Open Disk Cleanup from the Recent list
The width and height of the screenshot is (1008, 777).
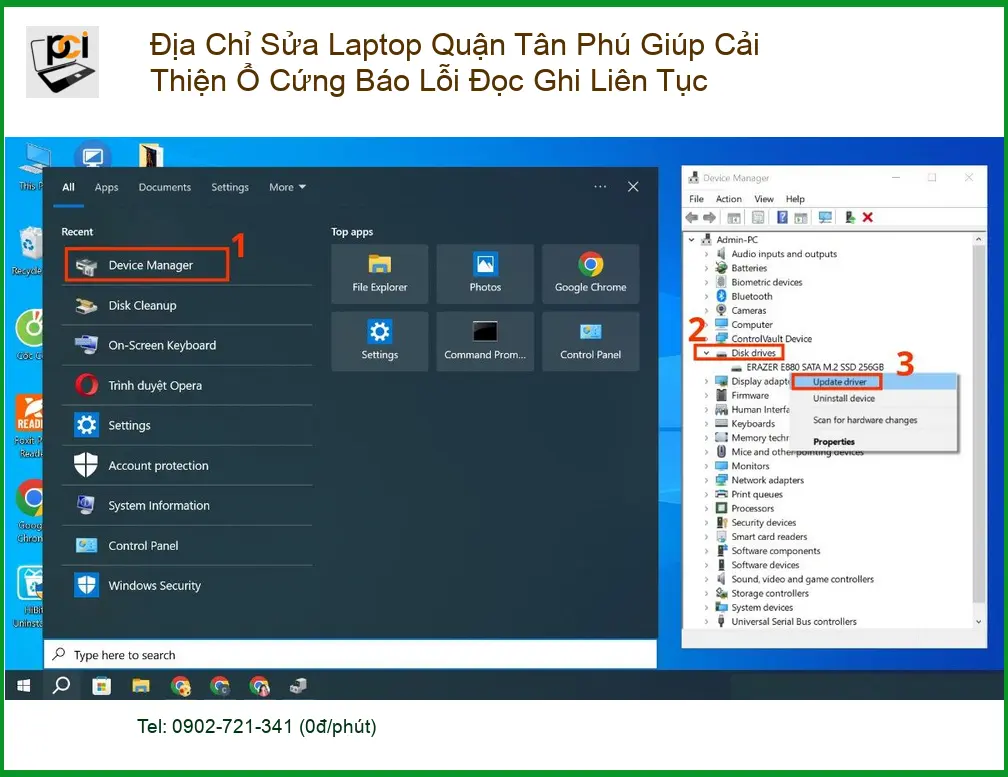point(187,305)
